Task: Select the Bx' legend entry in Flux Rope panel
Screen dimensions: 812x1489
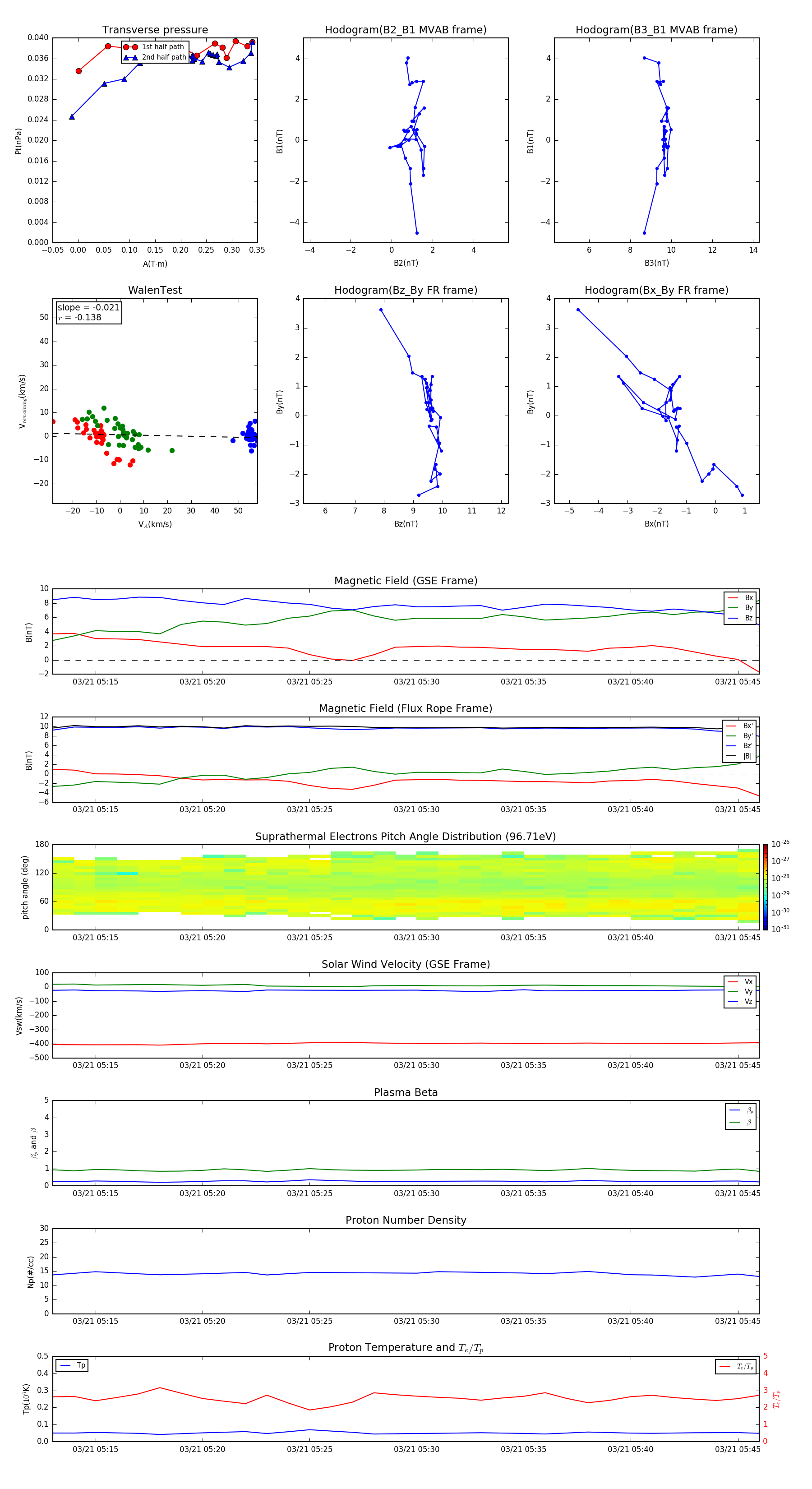Action: (739, 726)
